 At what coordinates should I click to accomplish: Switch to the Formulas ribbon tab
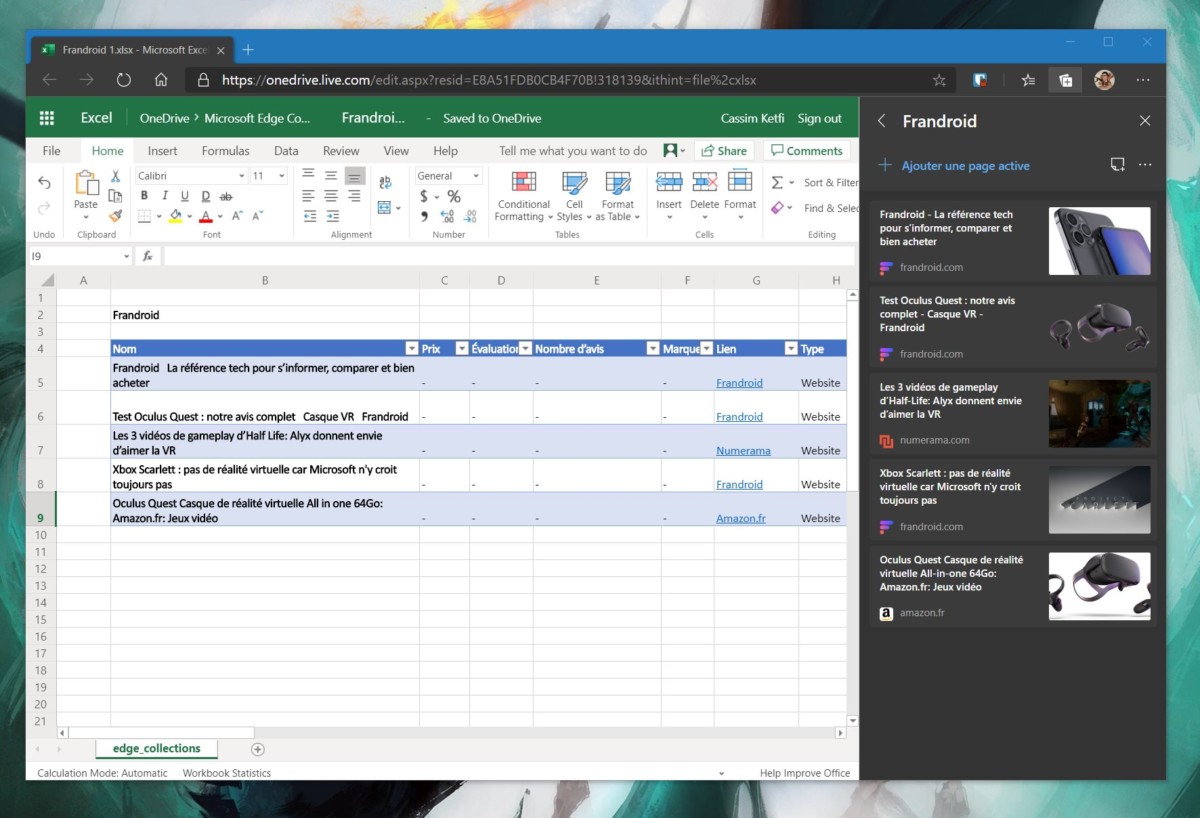(x=225, y=151)
